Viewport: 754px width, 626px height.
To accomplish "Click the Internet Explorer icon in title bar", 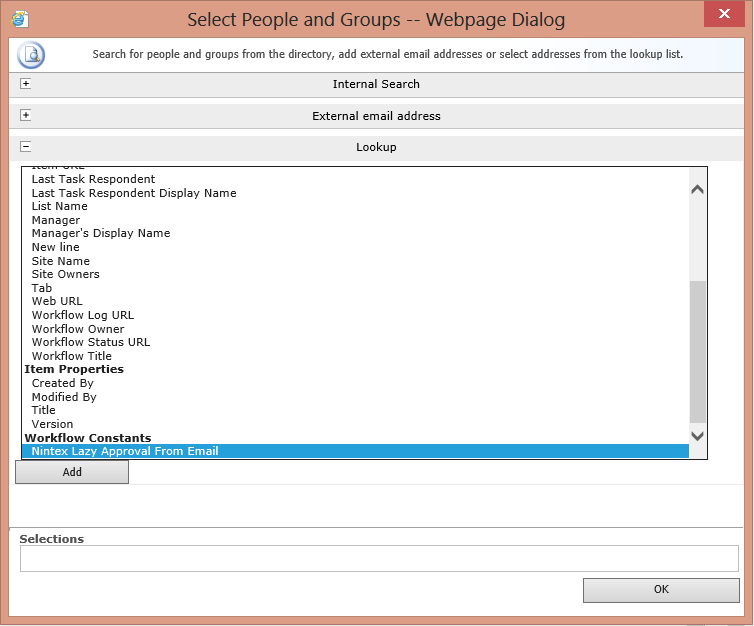I will pyautogui.click(x=20, y=19).
